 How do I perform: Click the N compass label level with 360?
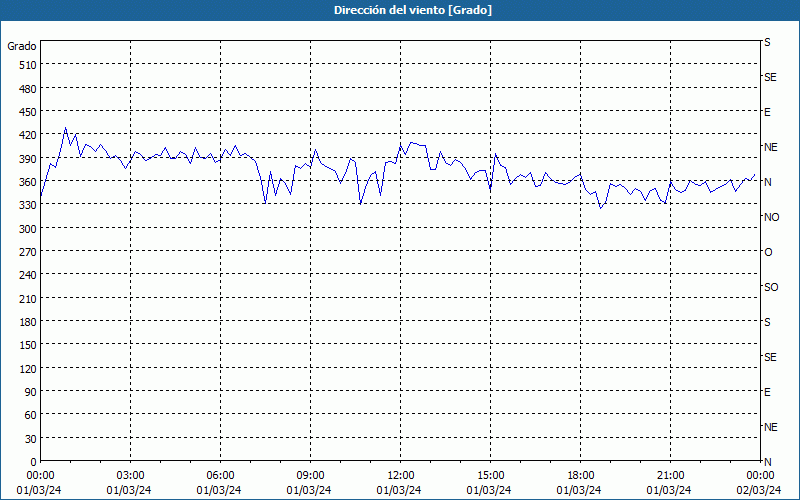tap(768, 182)
